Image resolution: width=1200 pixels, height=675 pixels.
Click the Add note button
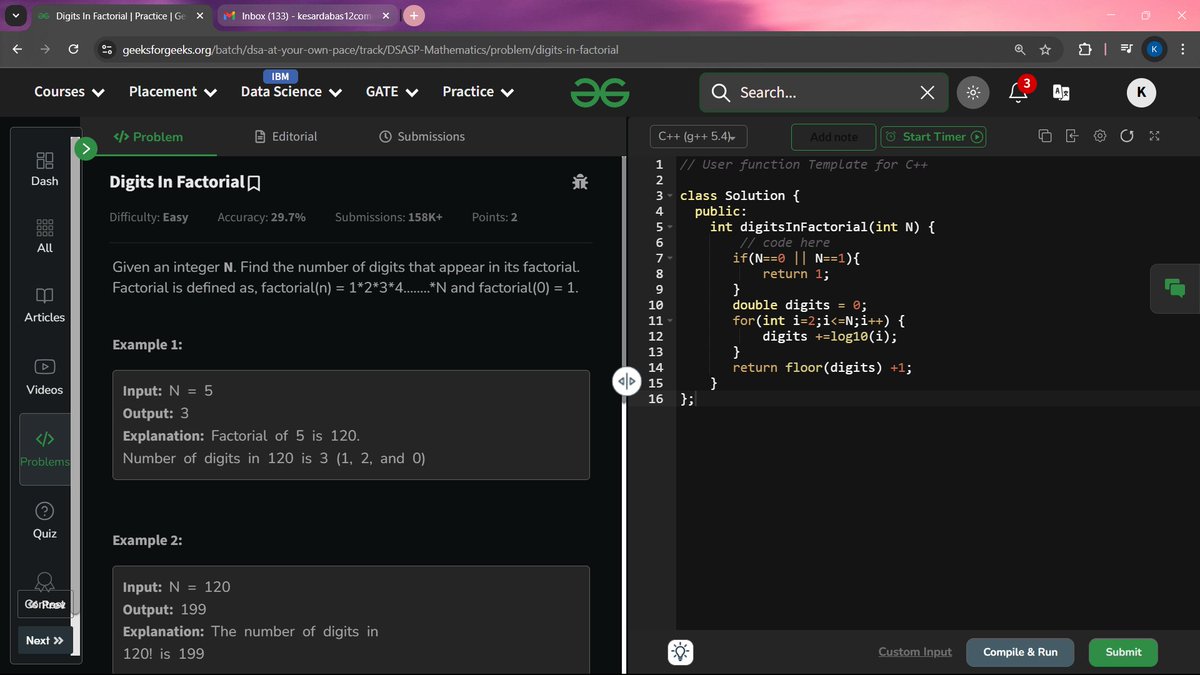833,137
